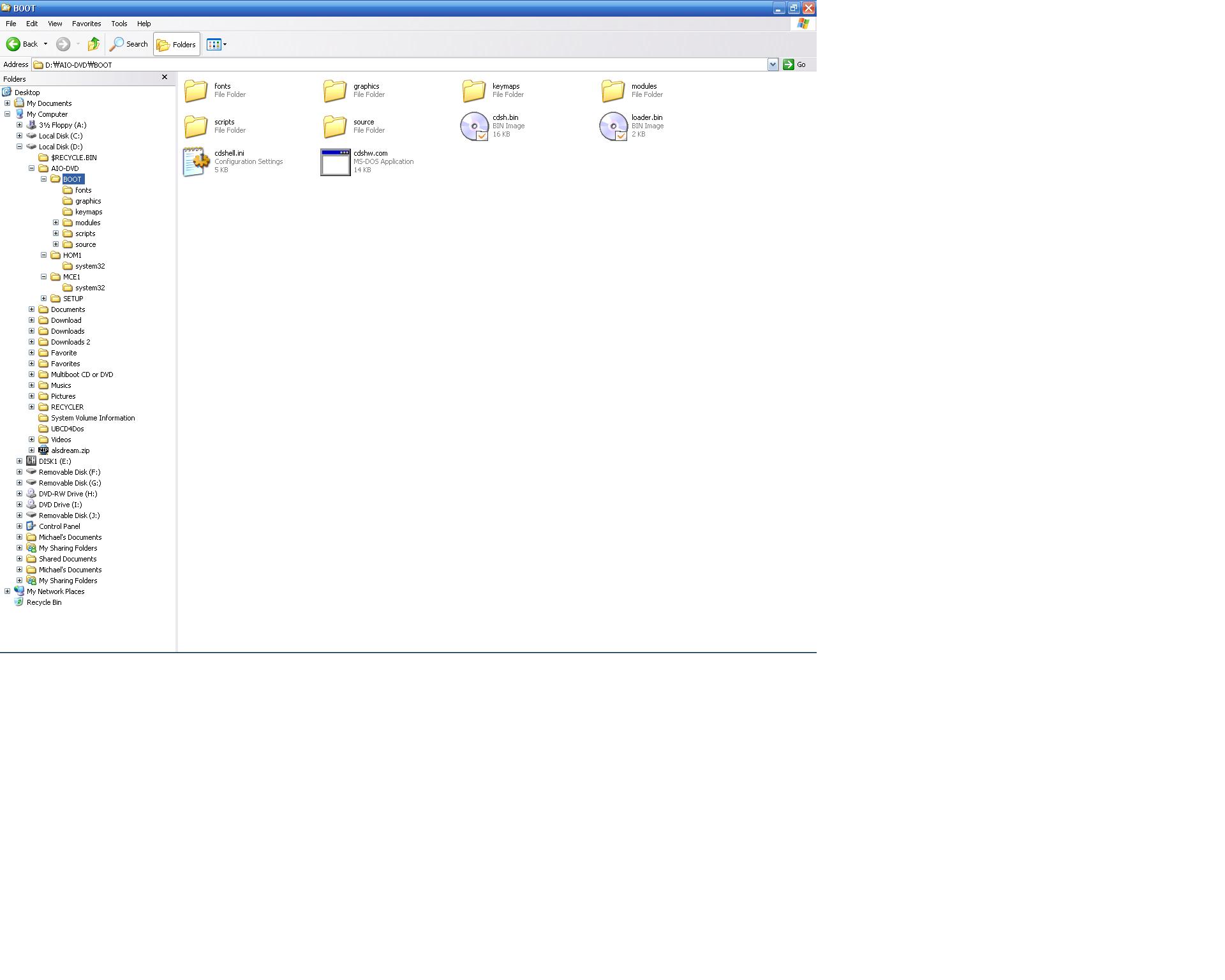Viewport: 1225px width, 980px height.
Task: Select system32 under HOM1
Action: (90, 266)
